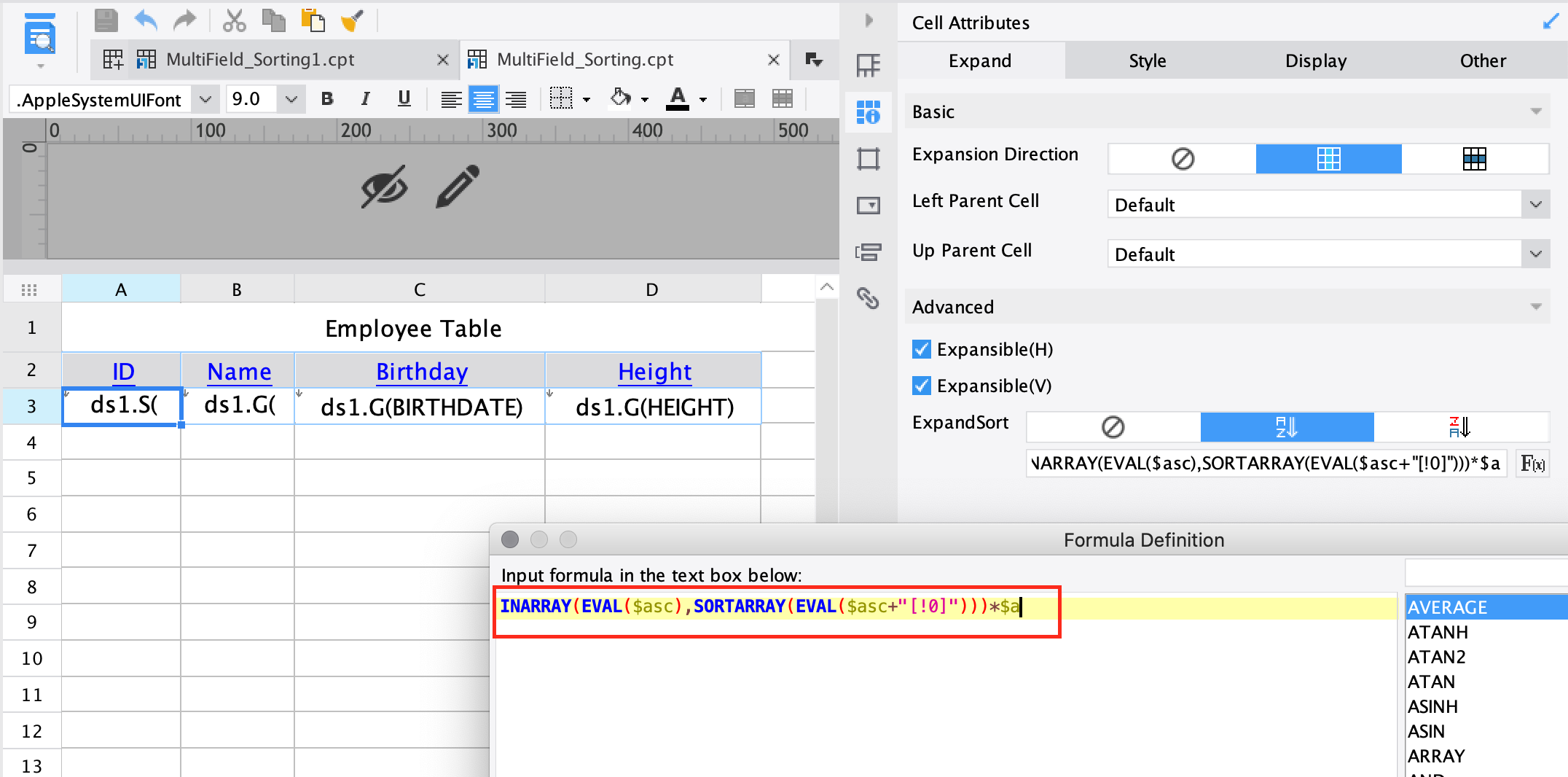1568x777 pixels.
Task: Select the Hyperlink icon in the right sidebar
Action: [x=867, y=299]
